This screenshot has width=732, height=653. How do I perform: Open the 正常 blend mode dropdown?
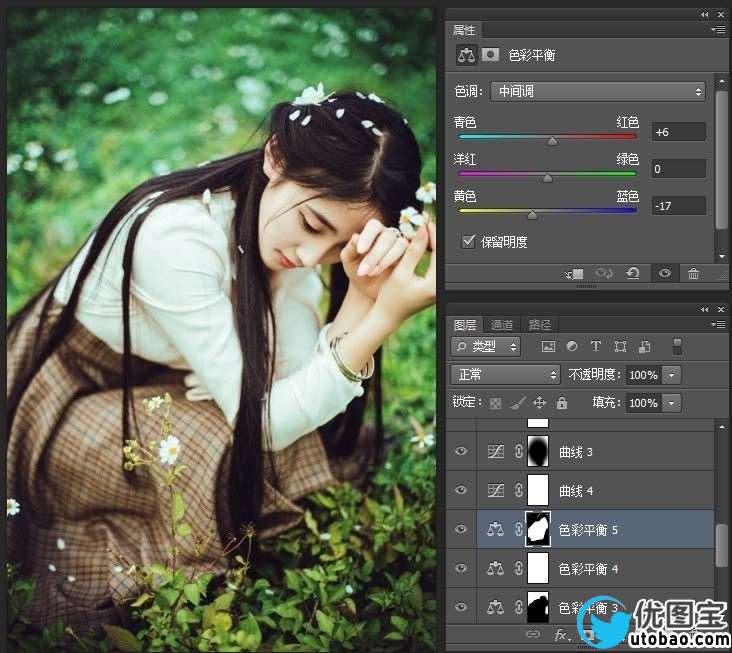(505, 375)
